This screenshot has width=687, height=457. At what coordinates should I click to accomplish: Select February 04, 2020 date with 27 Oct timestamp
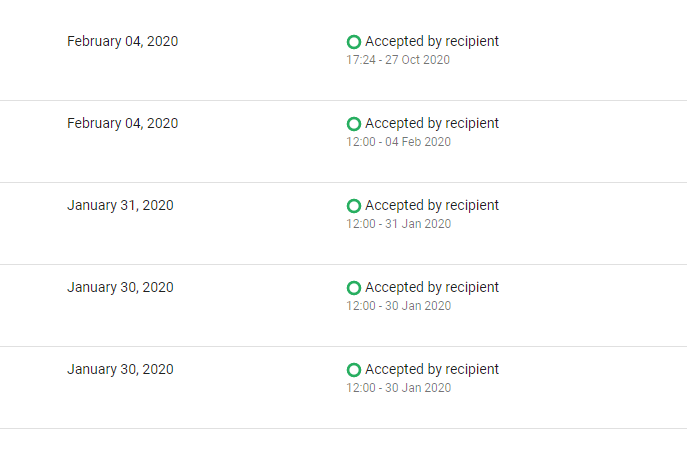[x=123, y=41]
